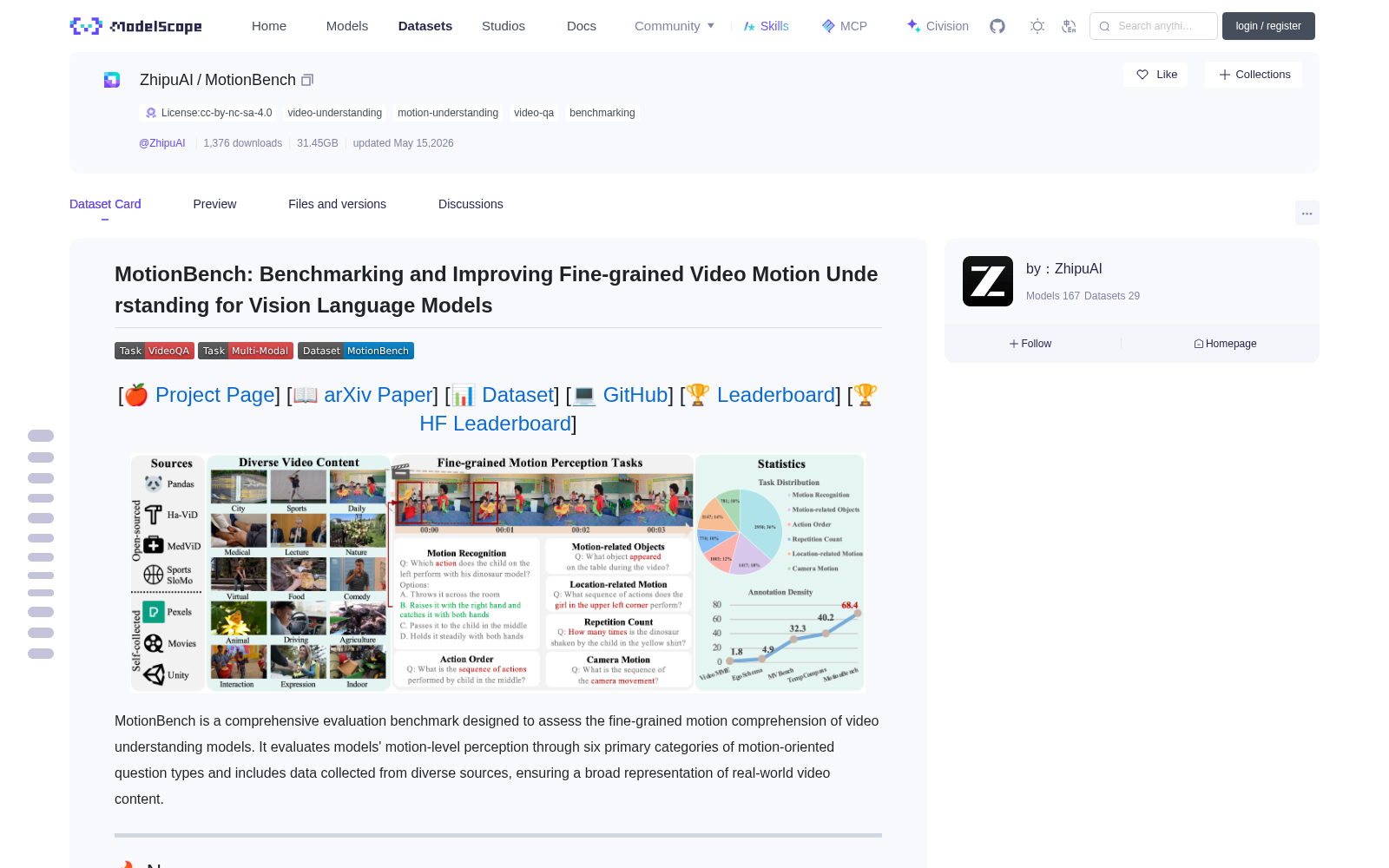Viewport: 1389px width, 868px height.
Task: Click the 'by：ZhipuAI' organization name
Action: (1064, 269)
